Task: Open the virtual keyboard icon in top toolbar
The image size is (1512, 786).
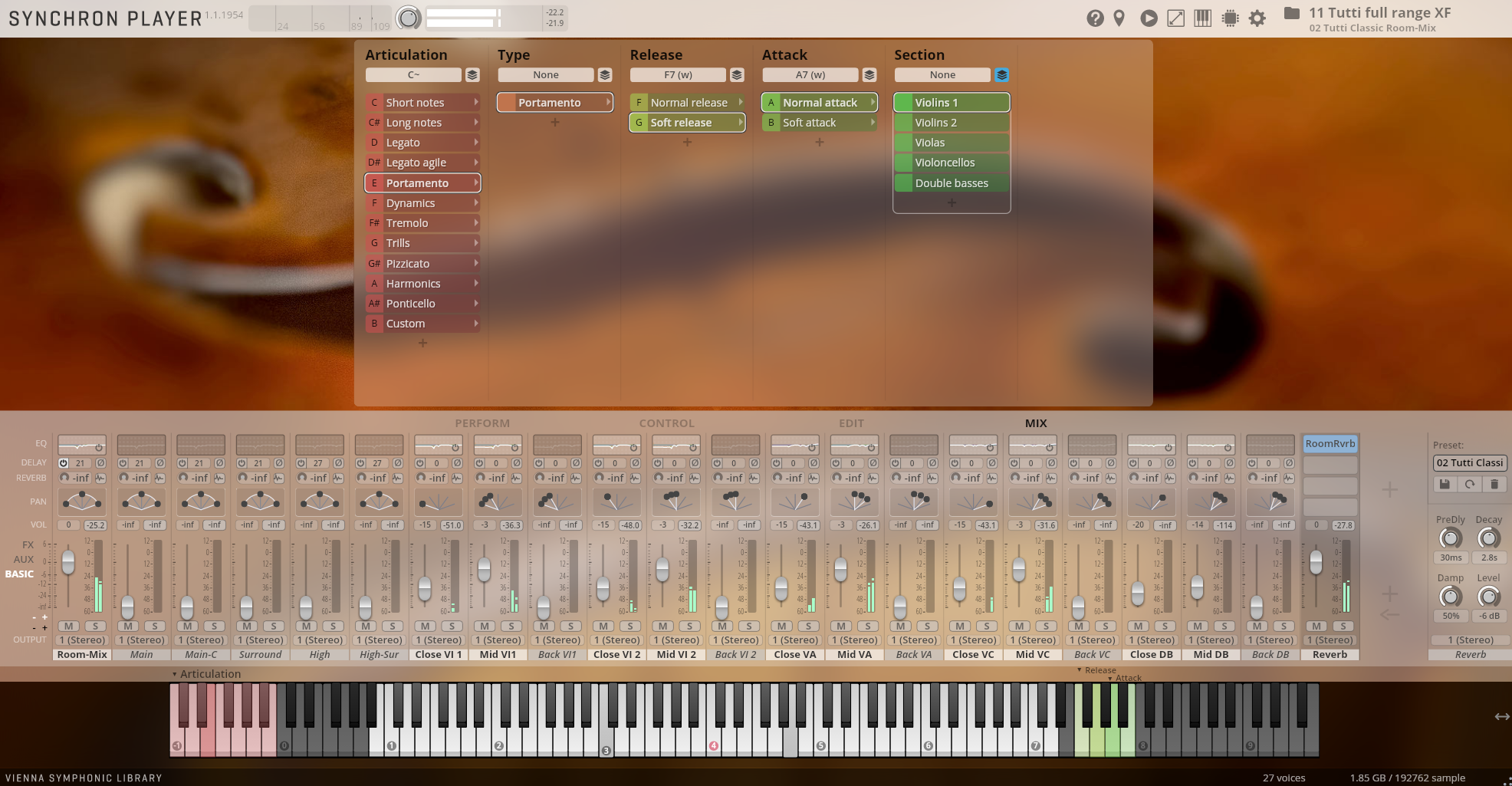Action: [1202, 18]
